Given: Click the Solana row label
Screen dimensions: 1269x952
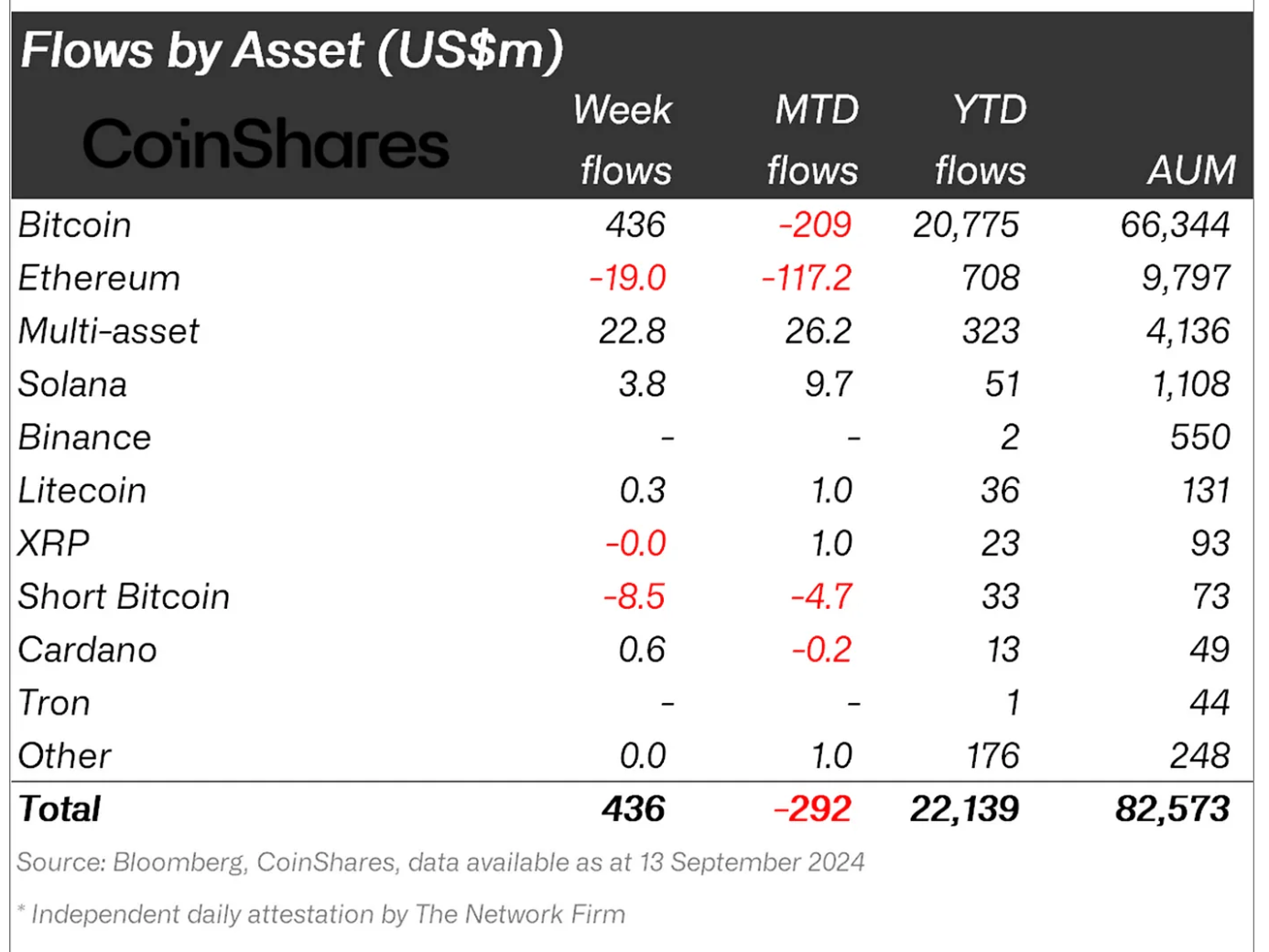Looking at the screenshot, I should pyautogui.click(x=72, y=384).
